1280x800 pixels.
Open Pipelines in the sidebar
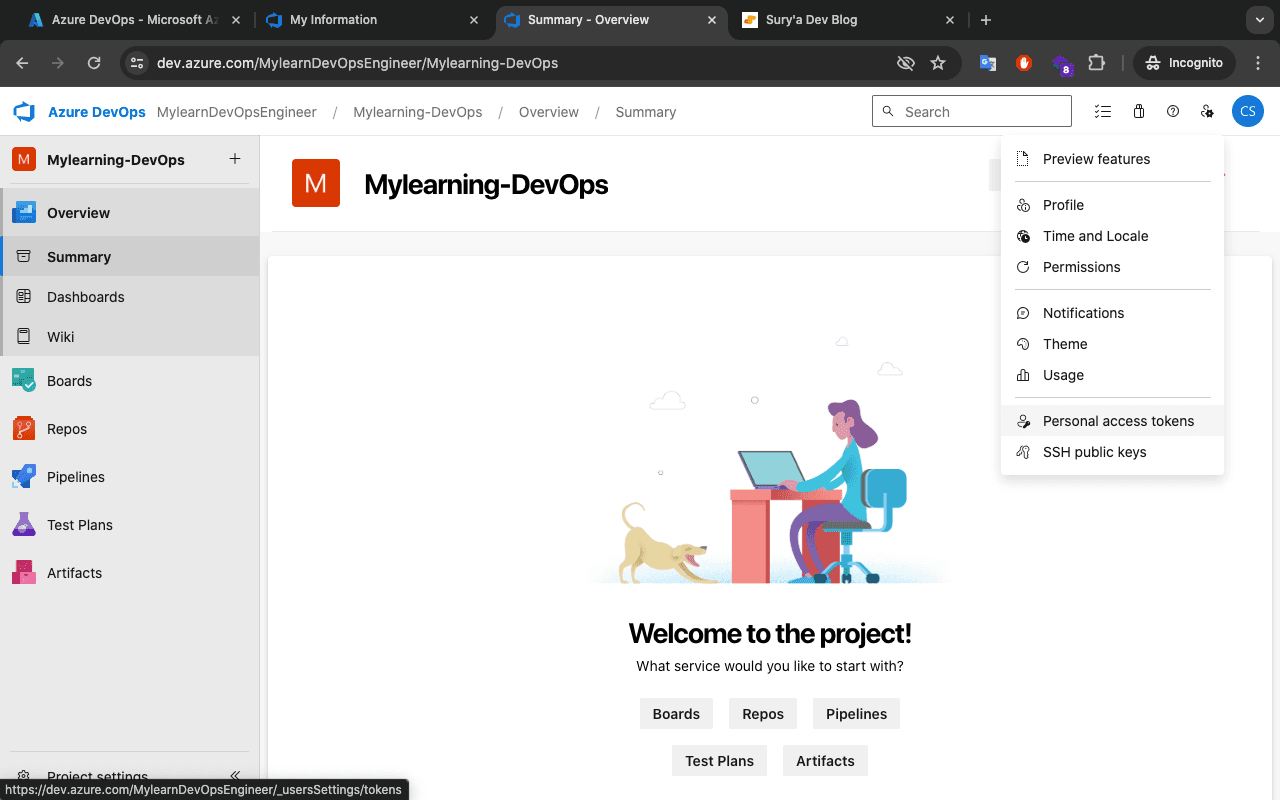click(130, 476)
